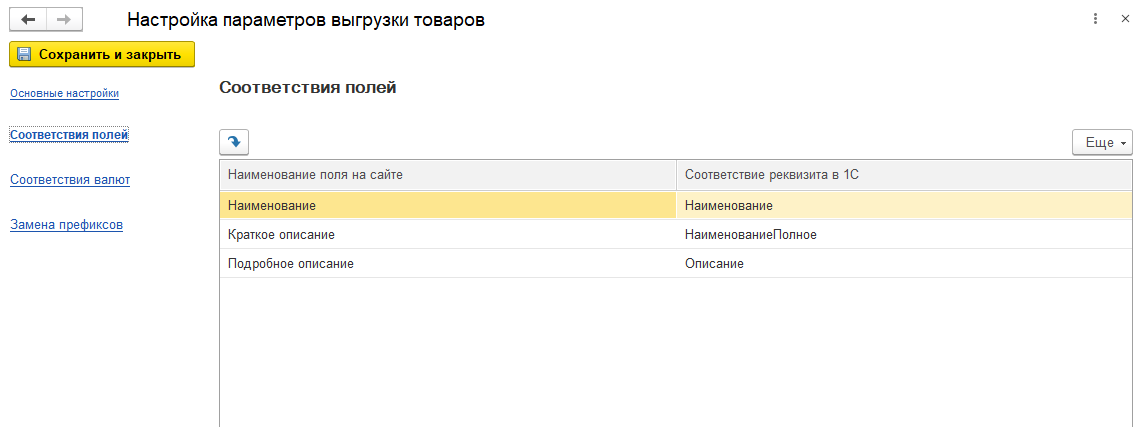Screen dimensions: 1139x427
Task: Click the floppy disk save icon
Action: coord(24,54)
